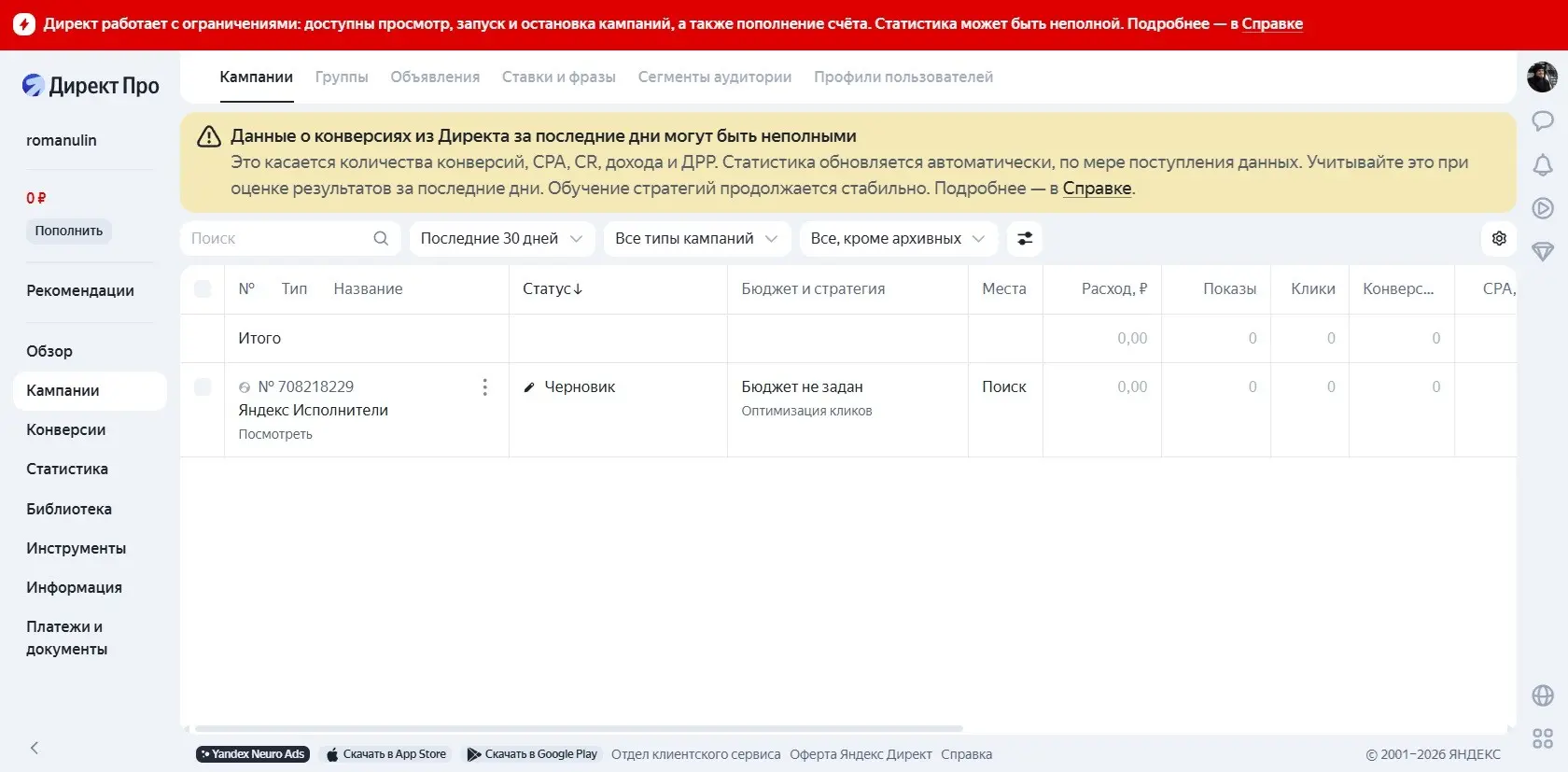Tick the checkbox for Яндекс Исполнители campaign

(x=203, y=387)
